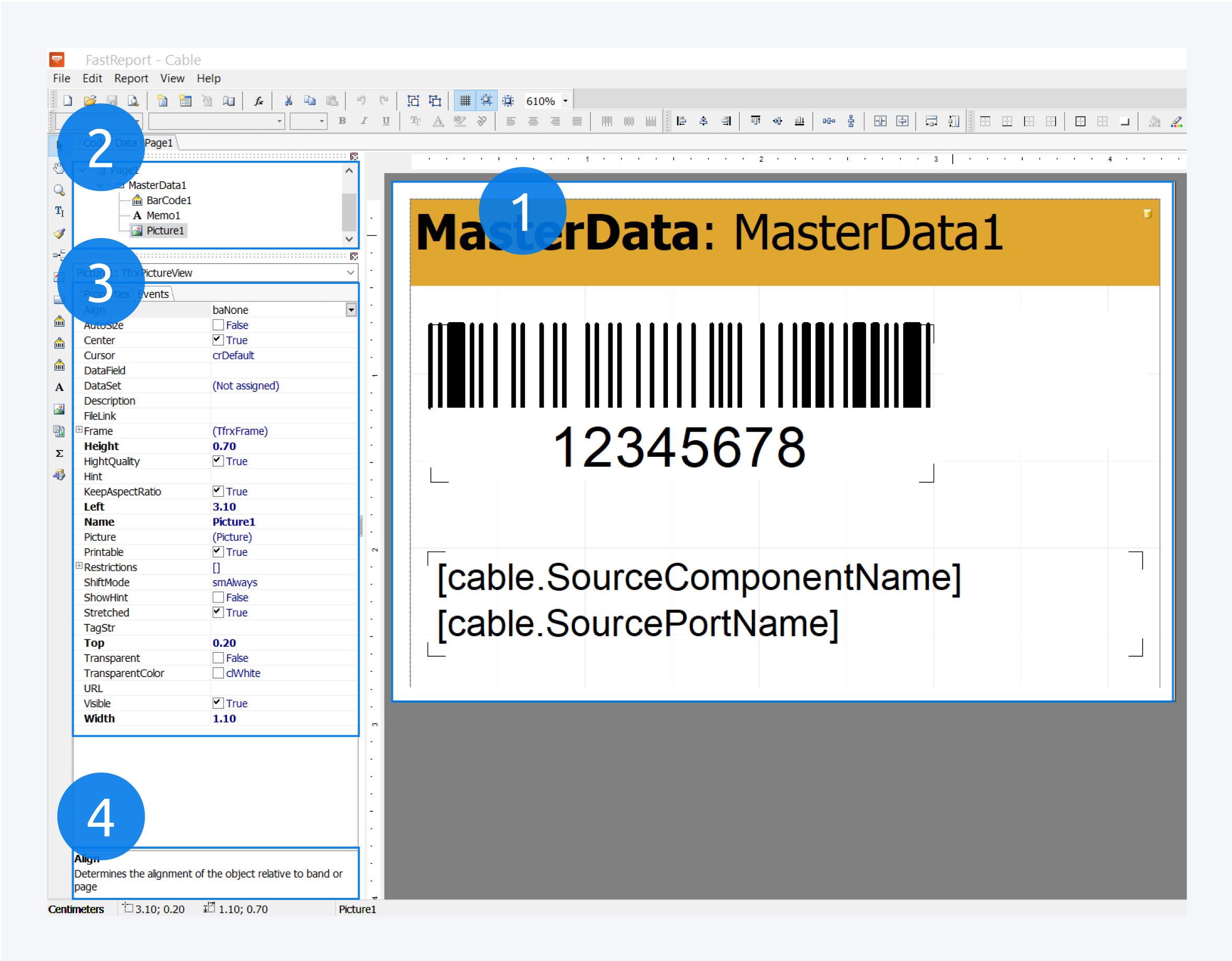The width and height of the screenshot is (1232, 961).
Task: Check the AutoSize checkbox
Action: [218, 325]
